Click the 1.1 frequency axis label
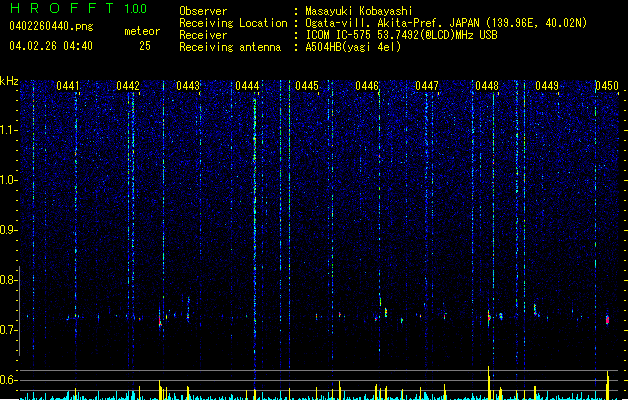The image size is (629, 400). 8,130
